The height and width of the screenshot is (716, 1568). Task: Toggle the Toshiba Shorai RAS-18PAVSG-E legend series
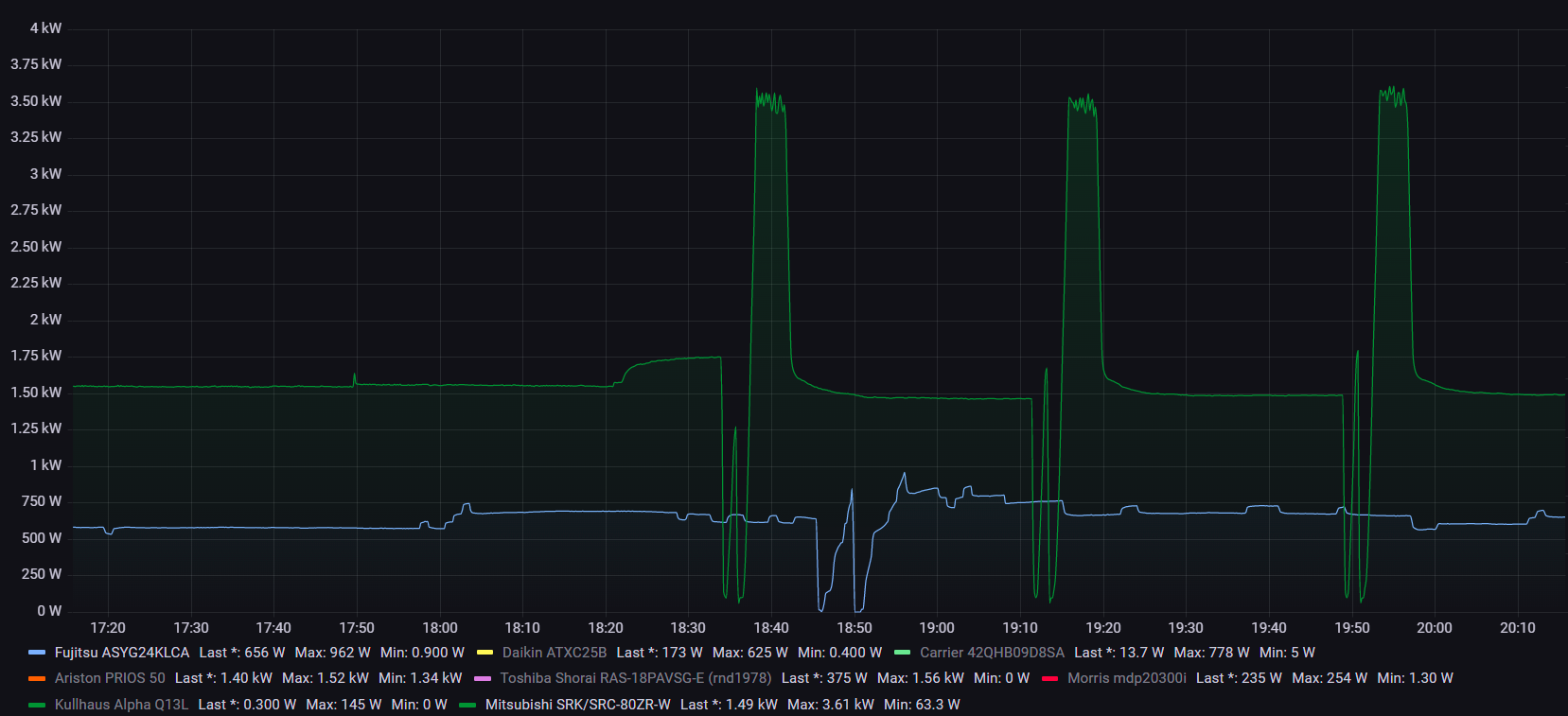tap(636, 678)
